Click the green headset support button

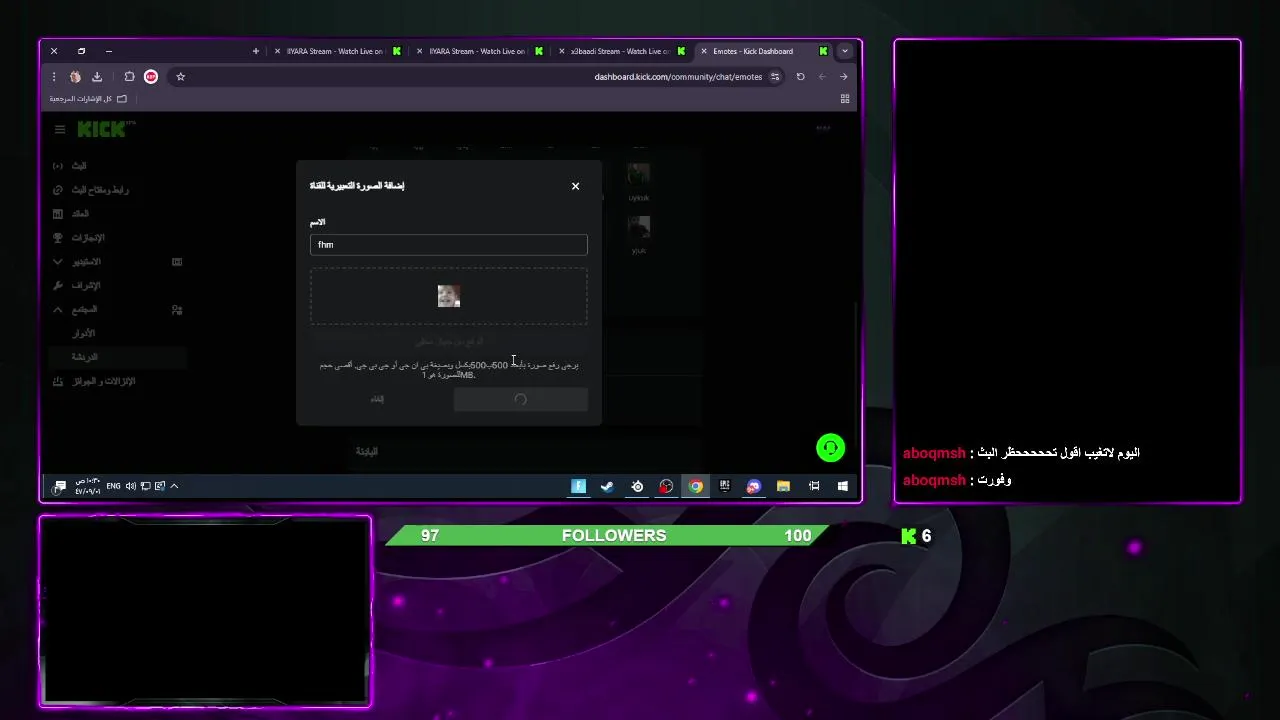click(x=831, y=448)
